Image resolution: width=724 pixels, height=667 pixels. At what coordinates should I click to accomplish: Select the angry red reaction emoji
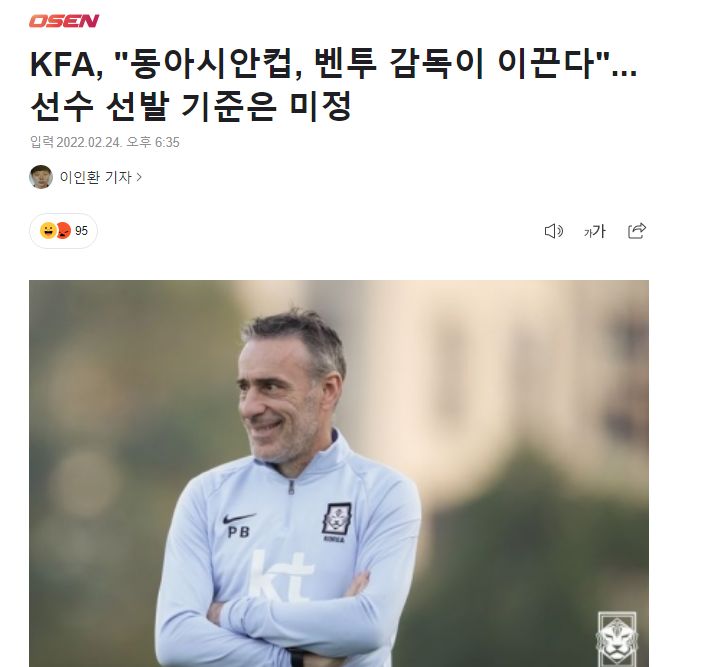pyautogui.click(x=64, y=230)
